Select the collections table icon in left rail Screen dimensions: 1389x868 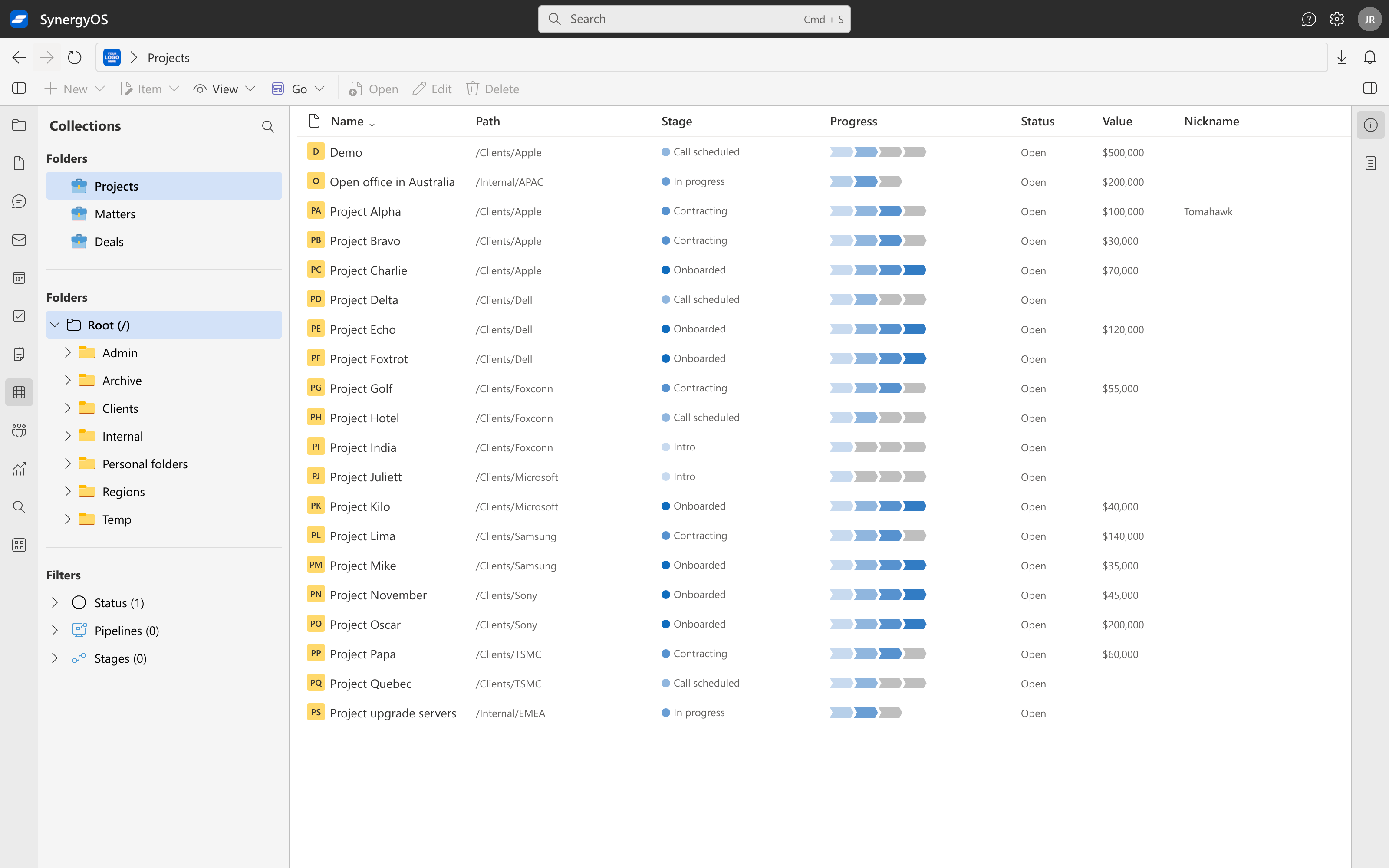coord(19,393)
